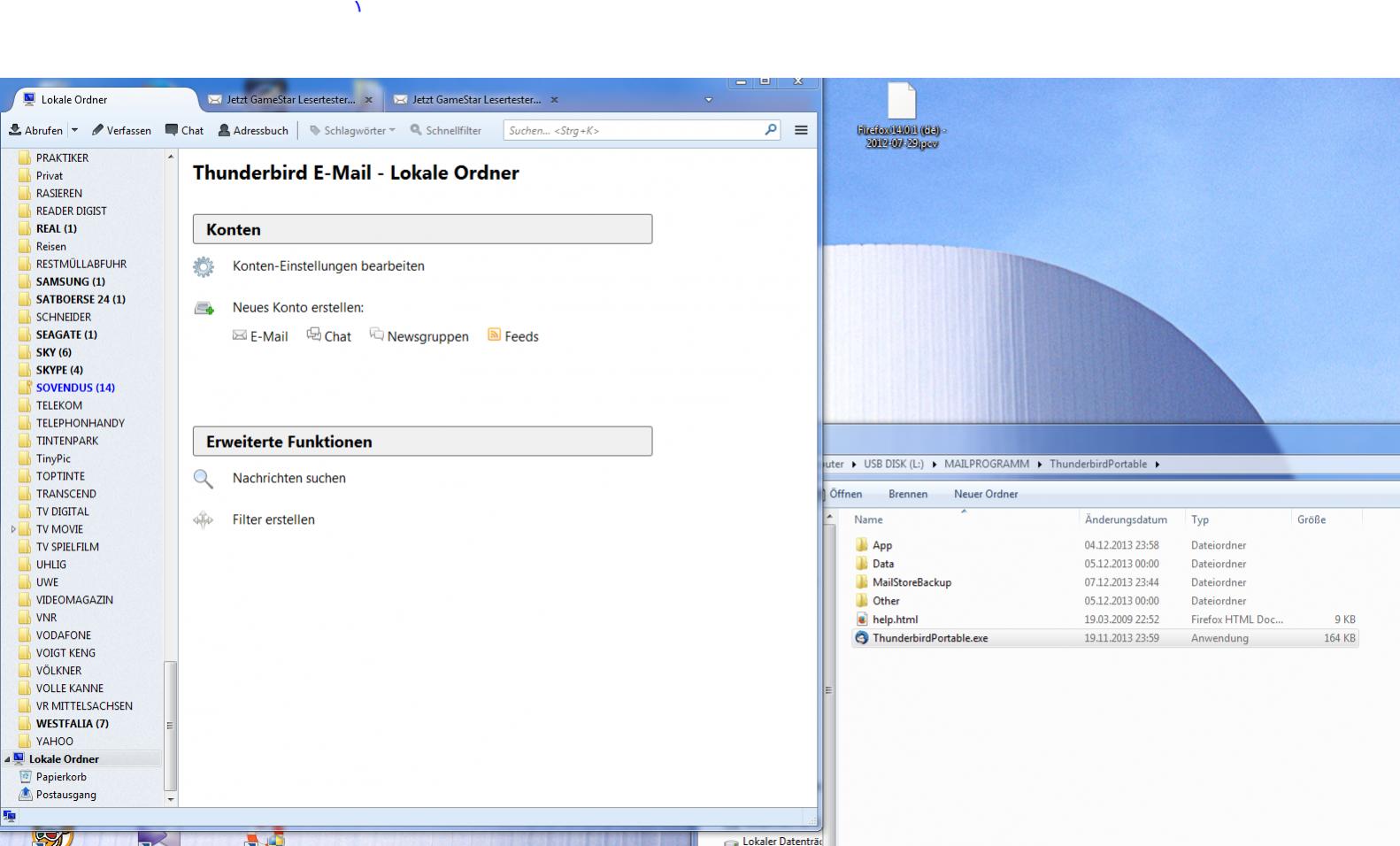This screenshot has height=846, width=1400.
Task: Click the magnifier icon in search box
Action: 770,130
